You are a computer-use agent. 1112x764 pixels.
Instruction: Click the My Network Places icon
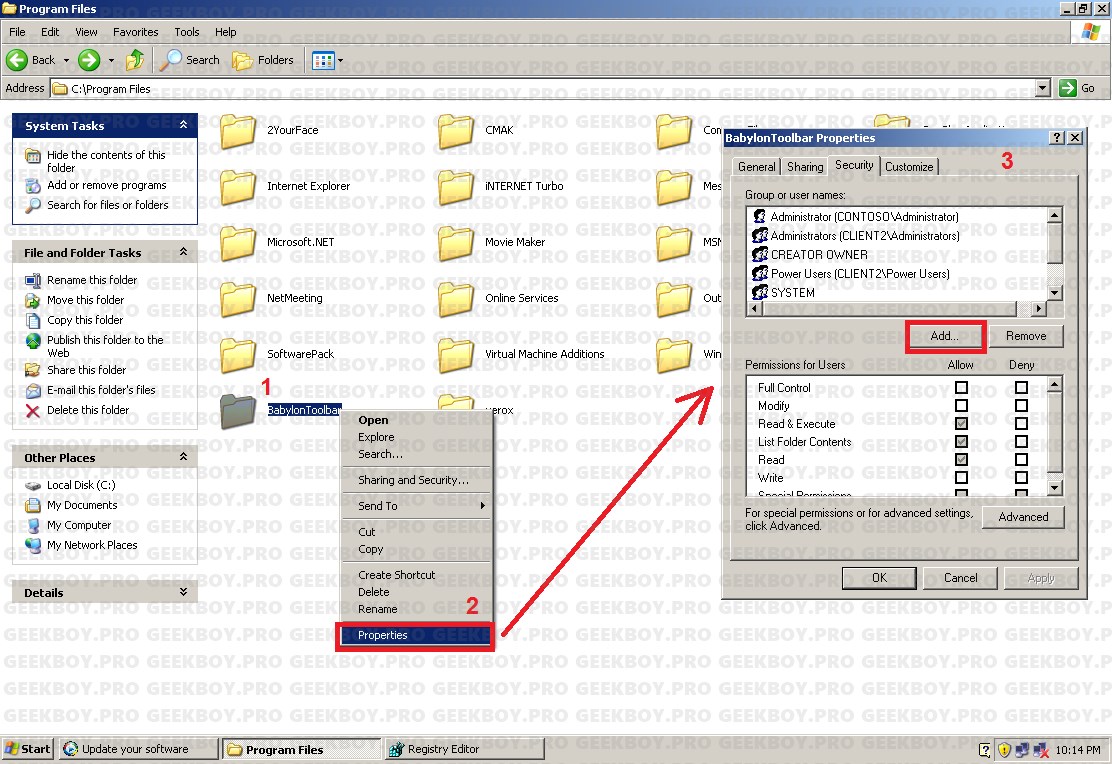pyautogui.click(x=33, y=546)
